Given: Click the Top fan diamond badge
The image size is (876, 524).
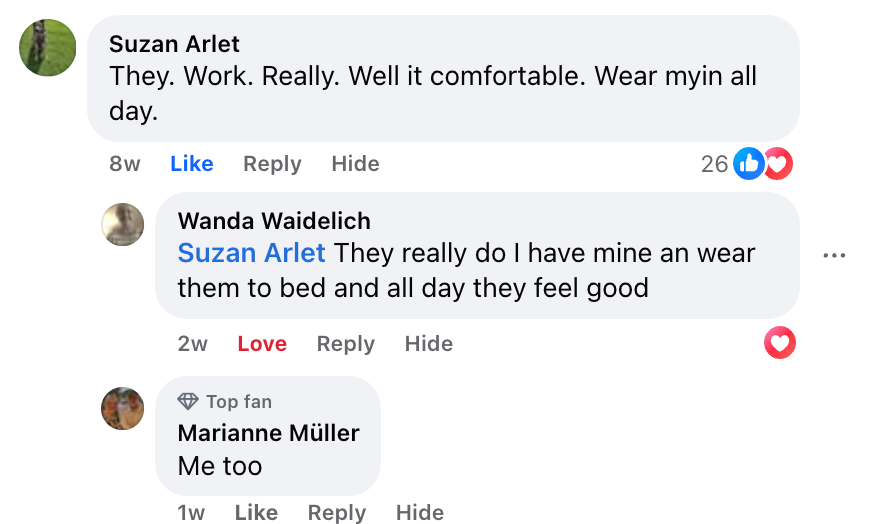Looking at the screenshot, I should (x=188, y=401).
